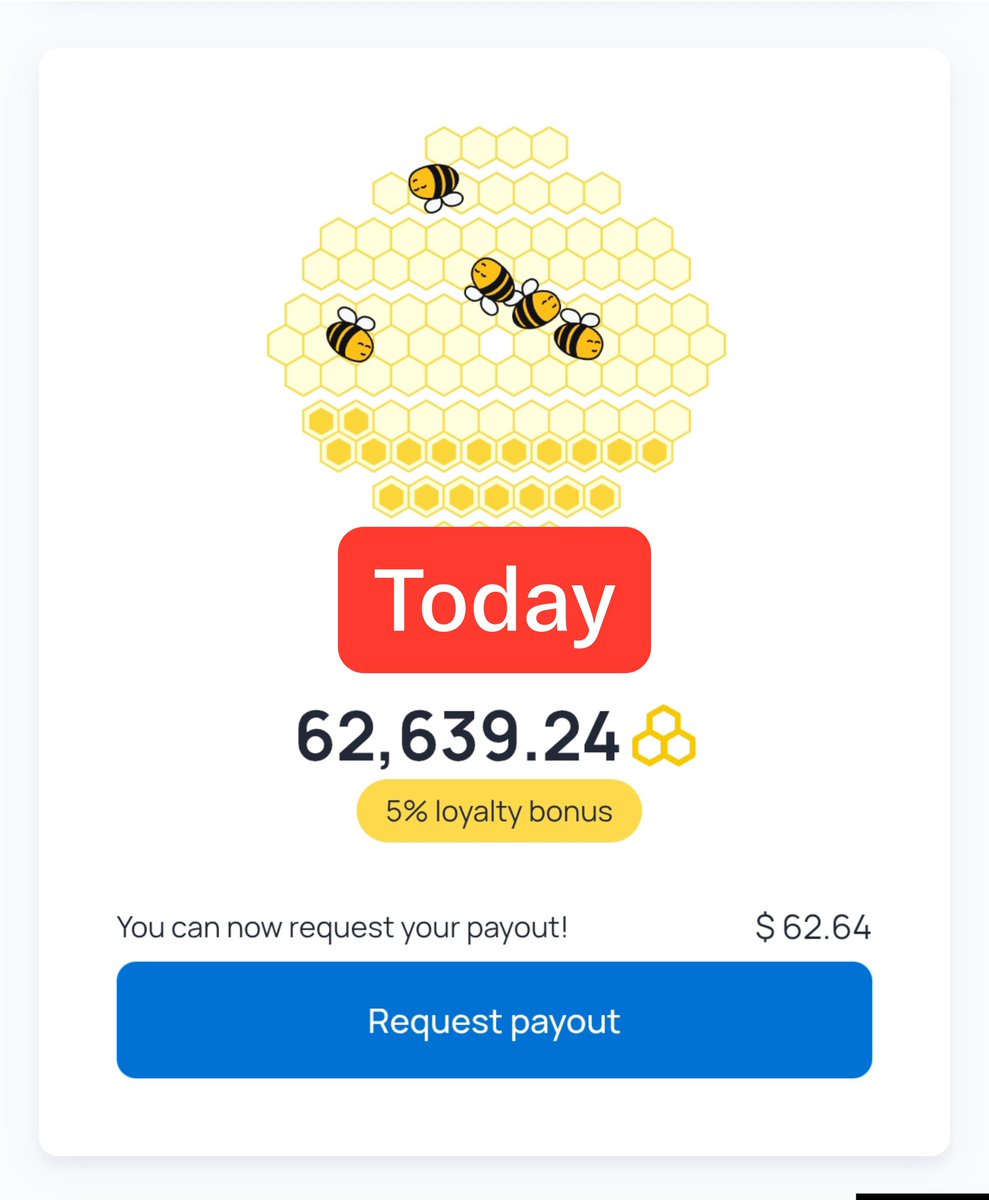Click the bee at the honeycomb top
The width and height of the screenshot is (989, 1200).
tap(435, 187)
